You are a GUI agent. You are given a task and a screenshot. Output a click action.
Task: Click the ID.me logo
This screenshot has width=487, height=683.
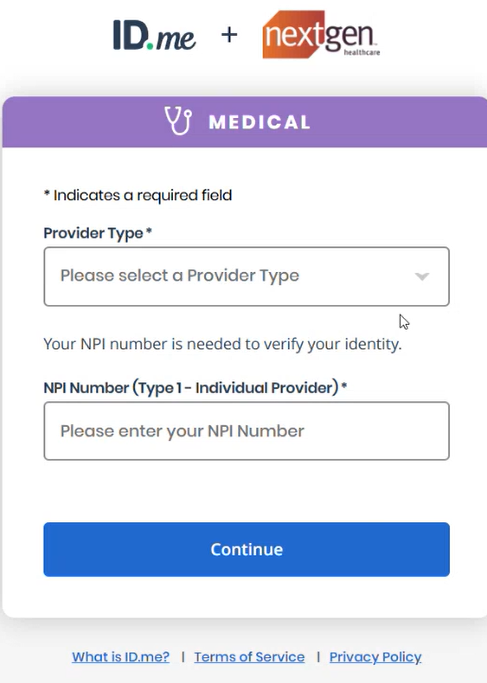pos(154,35)
